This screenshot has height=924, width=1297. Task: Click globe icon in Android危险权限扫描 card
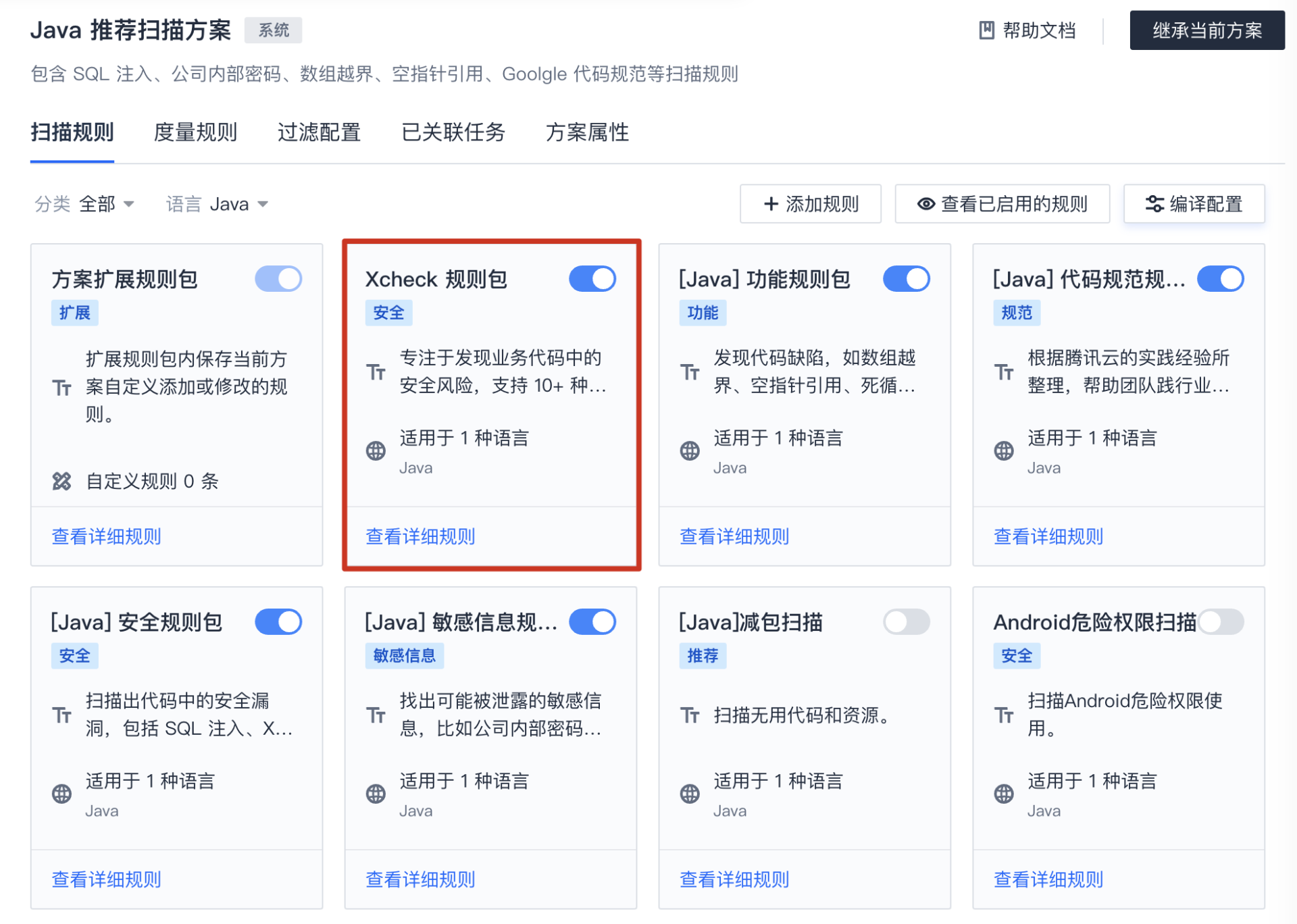tap(1004, 794)
